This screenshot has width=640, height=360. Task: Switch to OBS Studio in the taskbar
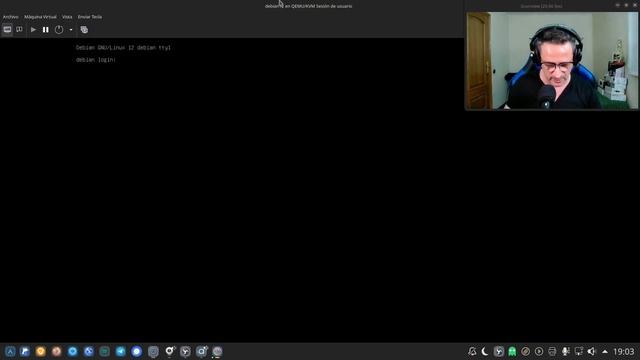pos(185,351)
